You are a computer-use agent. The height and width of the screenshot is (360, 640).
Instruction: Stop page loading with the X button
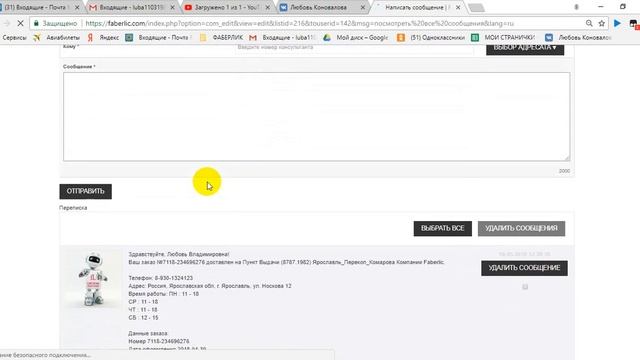point(20,24)
